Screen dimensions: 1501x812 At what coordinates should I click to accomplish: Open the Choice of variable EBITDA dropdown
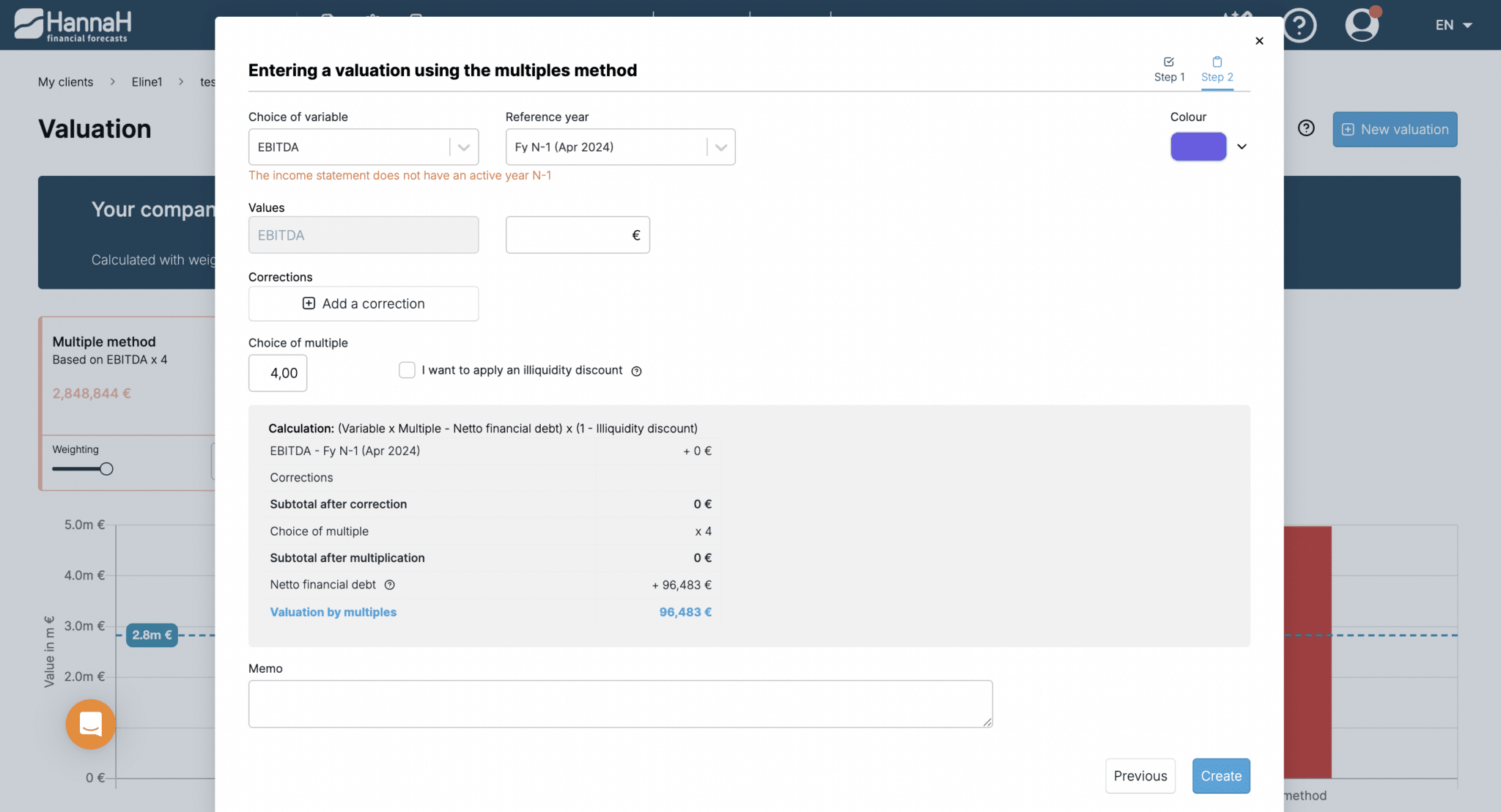(x=363, y=147)
